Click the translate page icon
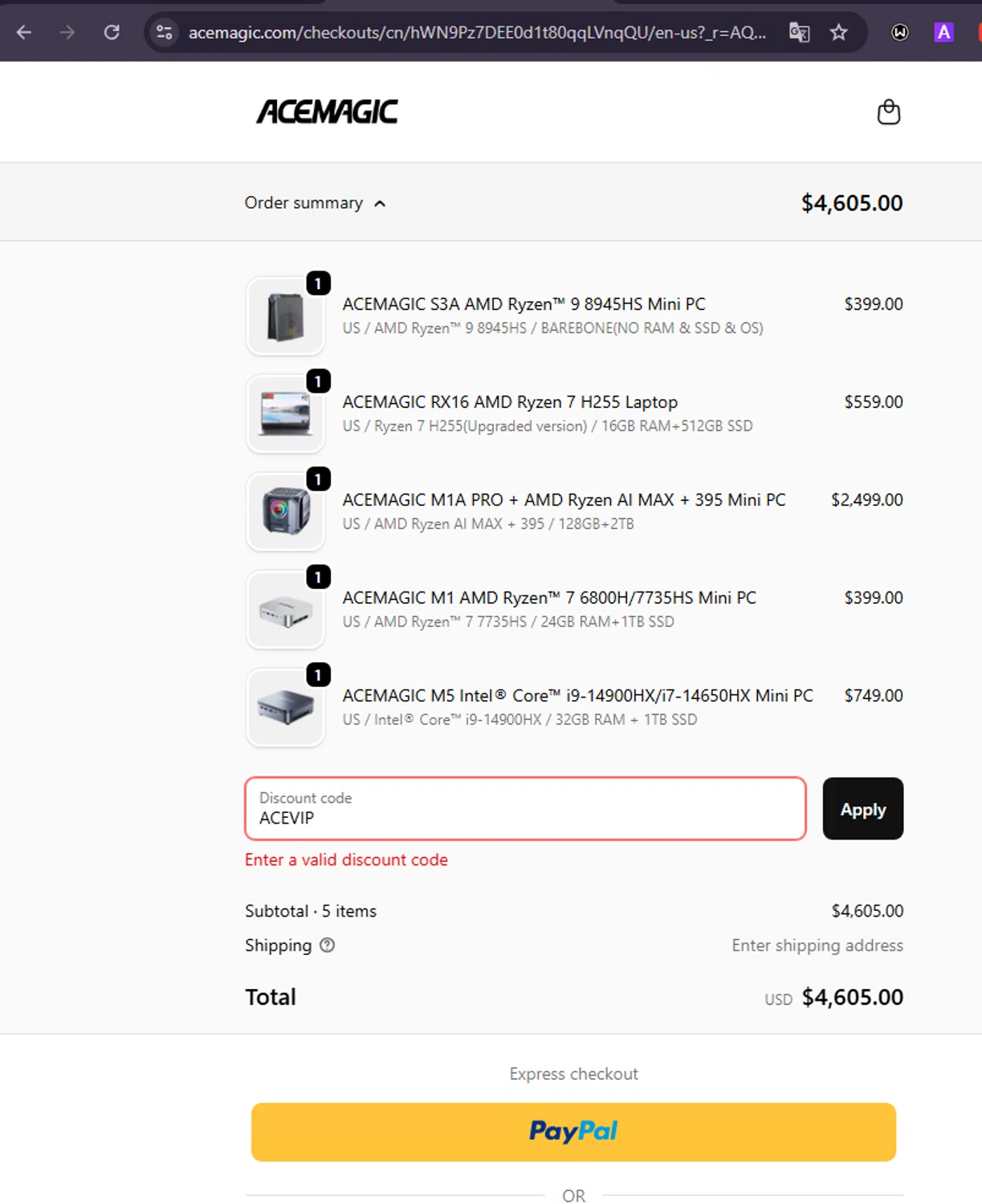The height and width of the screenshot is (1204, 982). coord(799,32)
